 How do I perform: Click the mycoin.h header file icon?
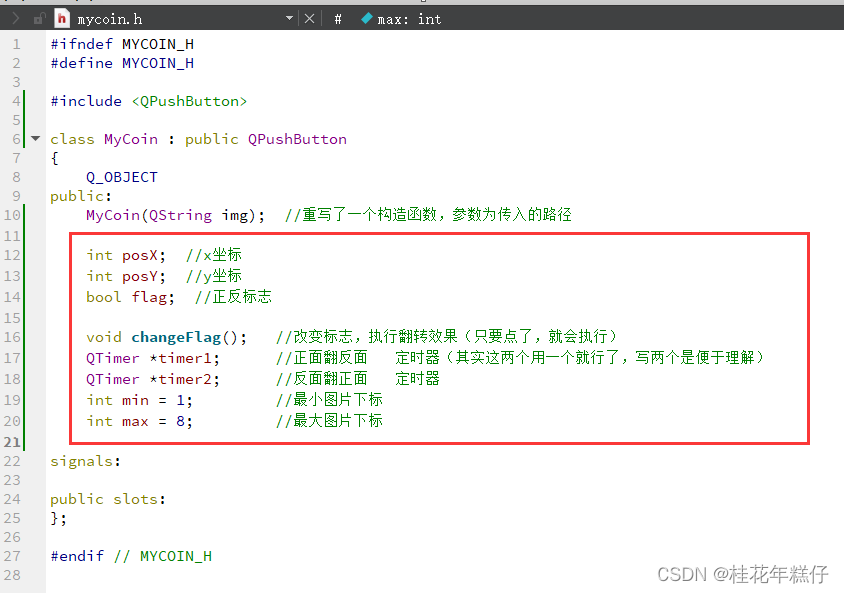(62, 19)
